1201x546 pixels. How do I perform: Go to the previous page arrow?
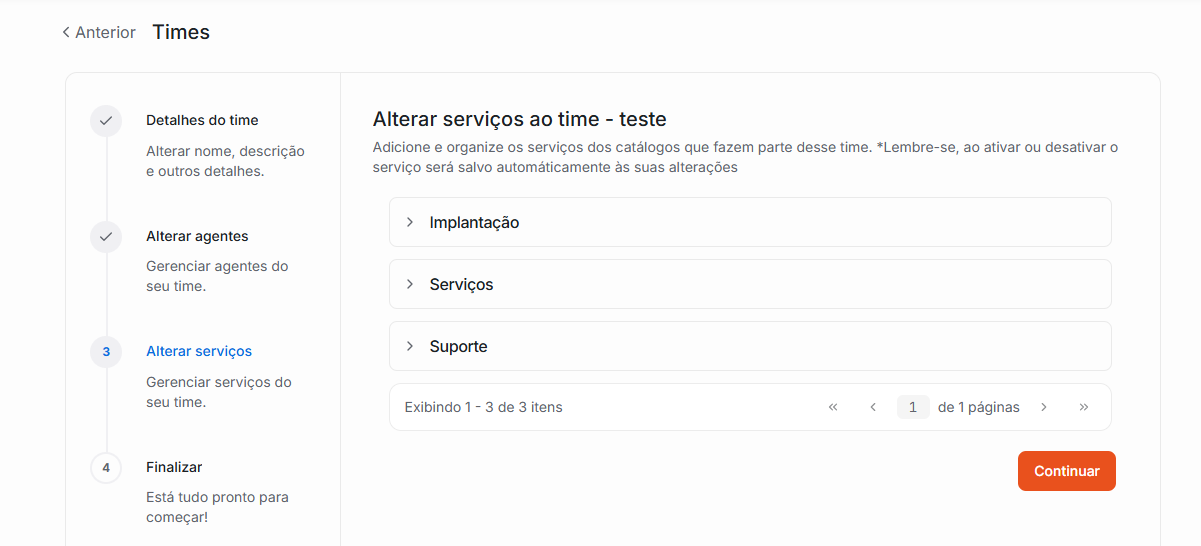[873, 407]
